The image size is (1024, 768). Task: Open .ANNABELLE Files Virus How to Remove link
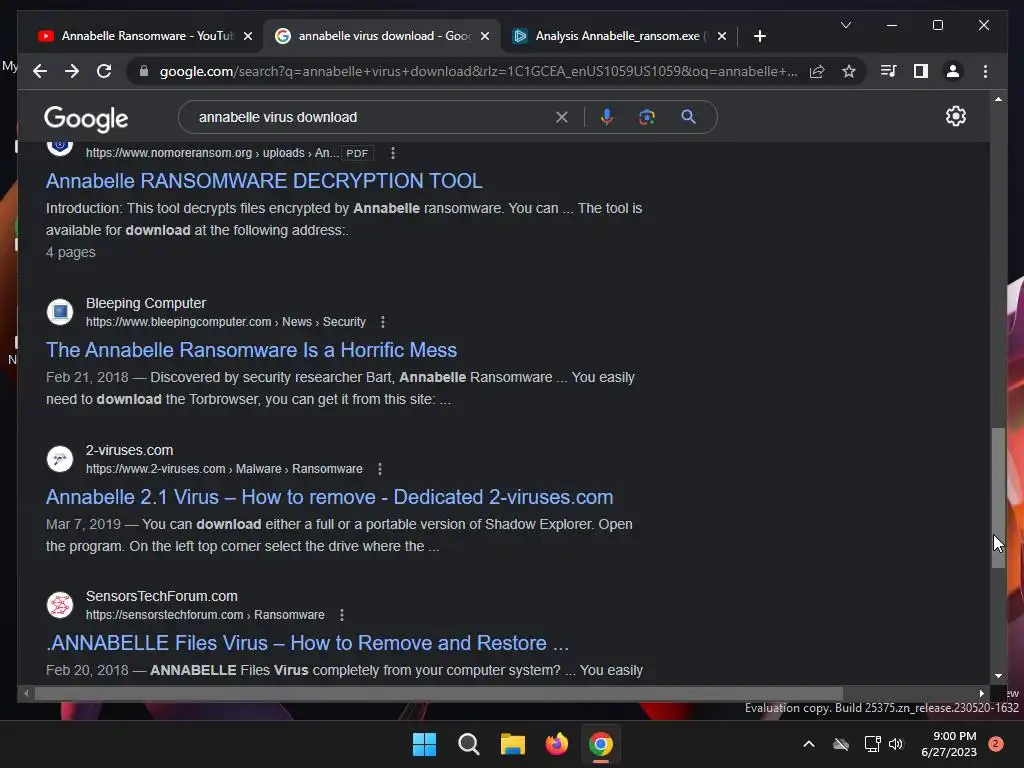coord(307,643)
